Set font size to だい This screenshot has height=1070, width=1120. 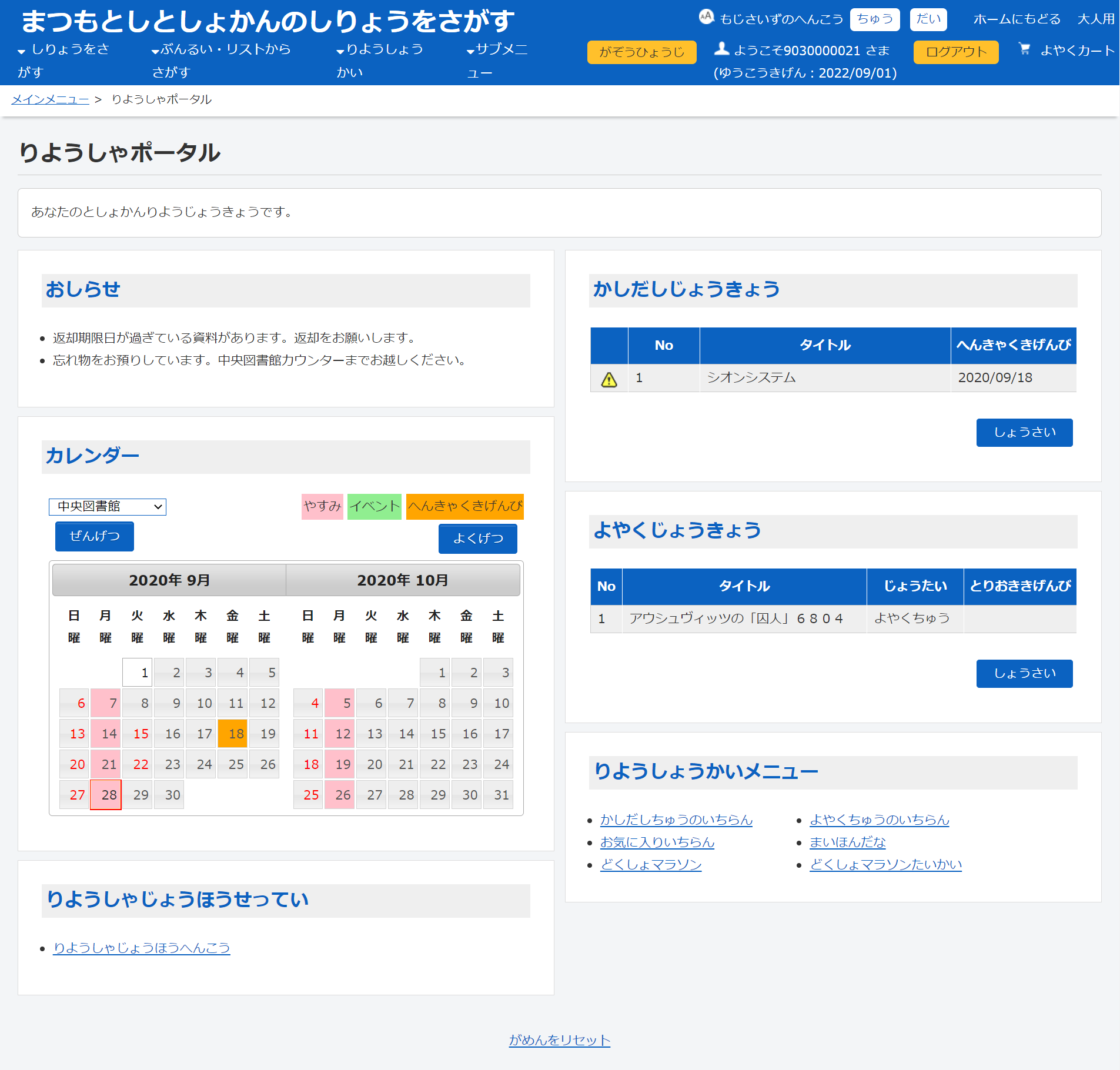pos(928,19)
